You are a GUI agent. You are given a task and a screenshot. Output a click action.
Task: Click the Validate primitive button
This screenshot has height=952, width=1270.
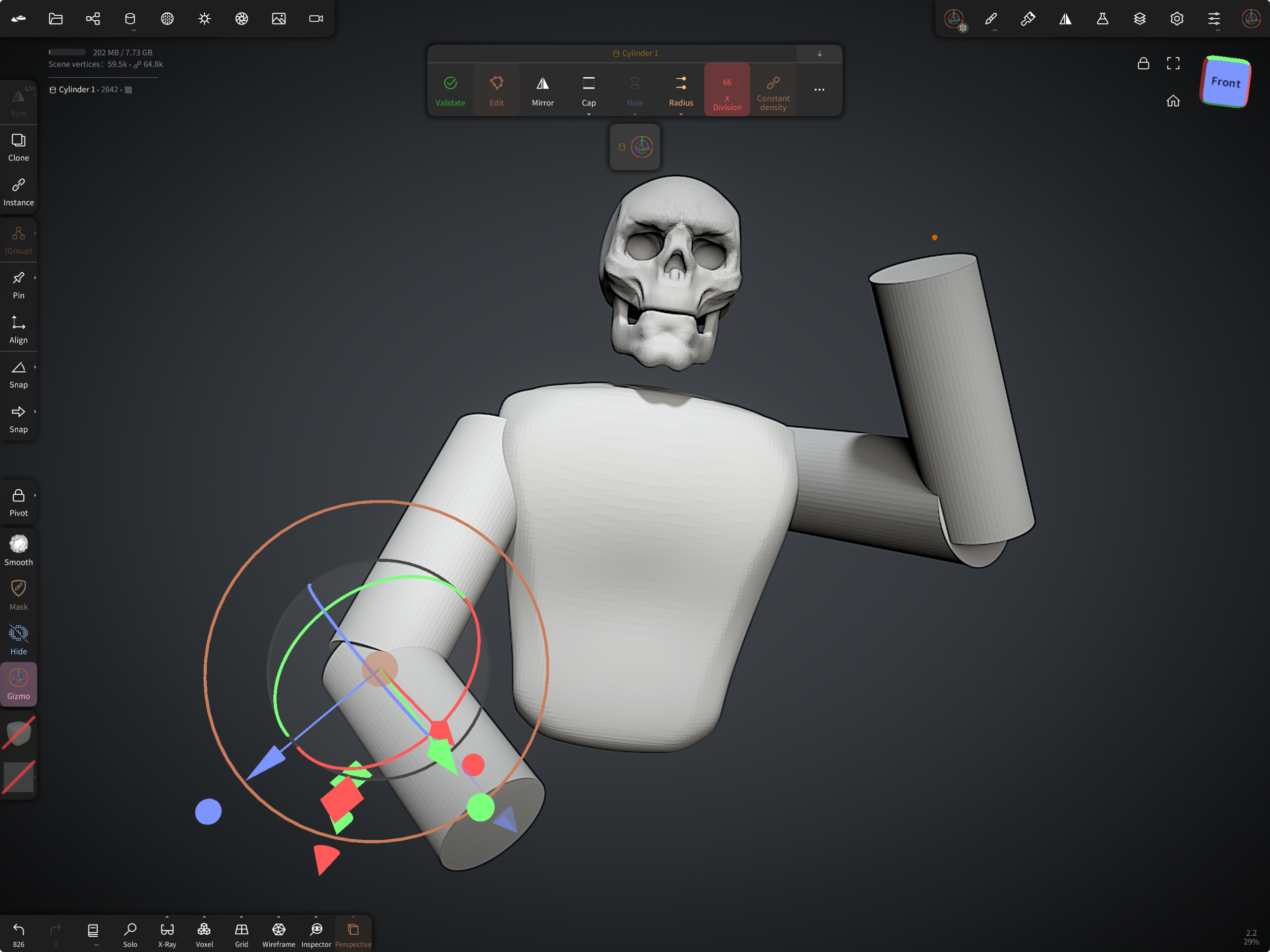[450, 90]
